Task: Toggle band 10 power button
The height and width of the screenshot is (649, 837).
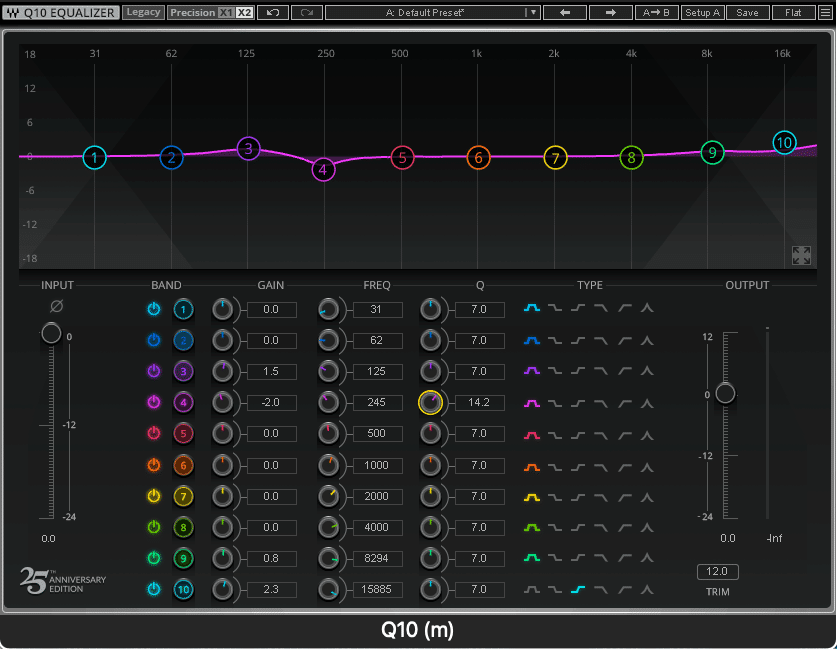Action: point(154,589)
